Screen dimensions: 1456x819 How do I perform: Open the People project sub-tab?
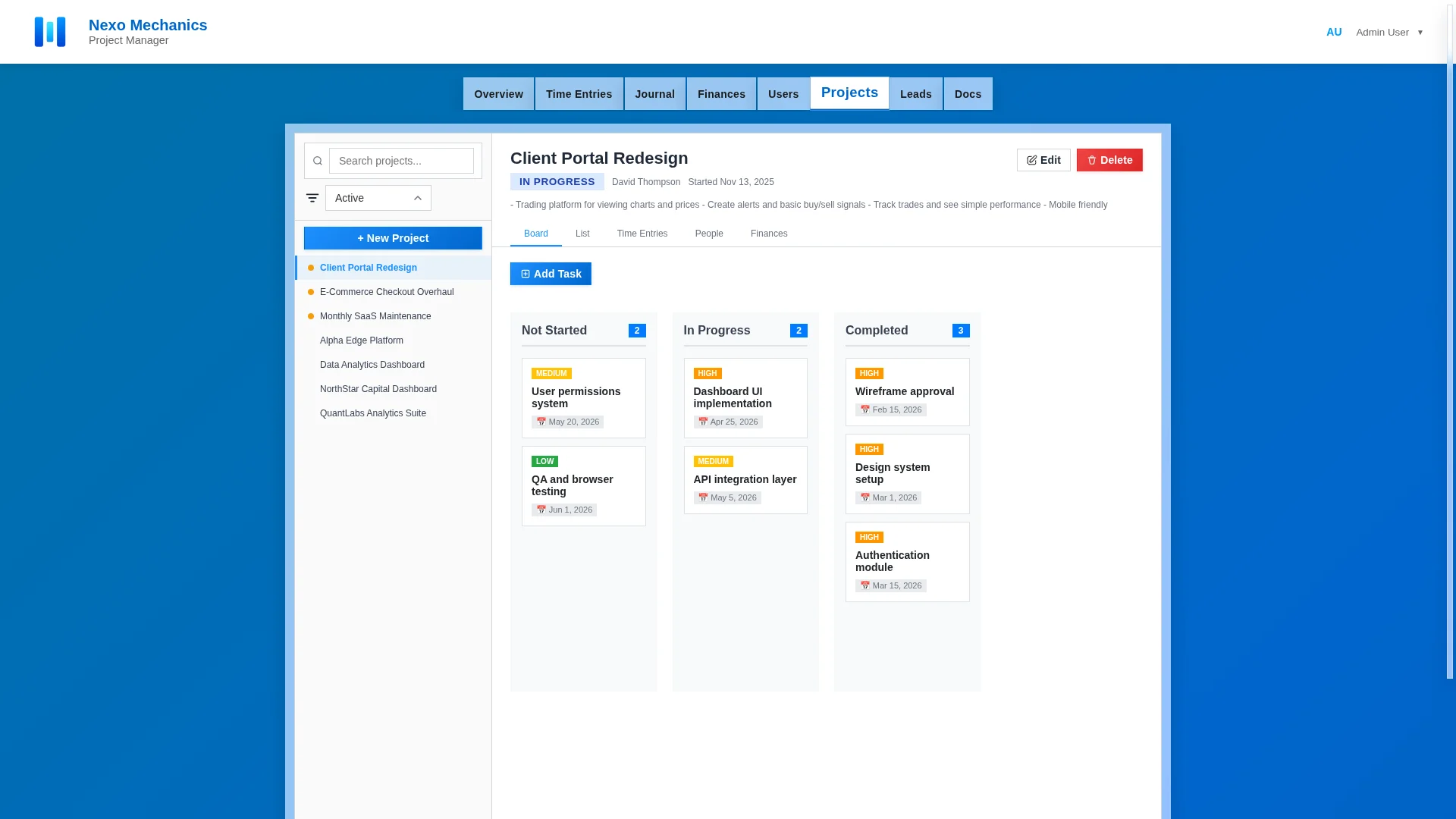pos(709,234)
